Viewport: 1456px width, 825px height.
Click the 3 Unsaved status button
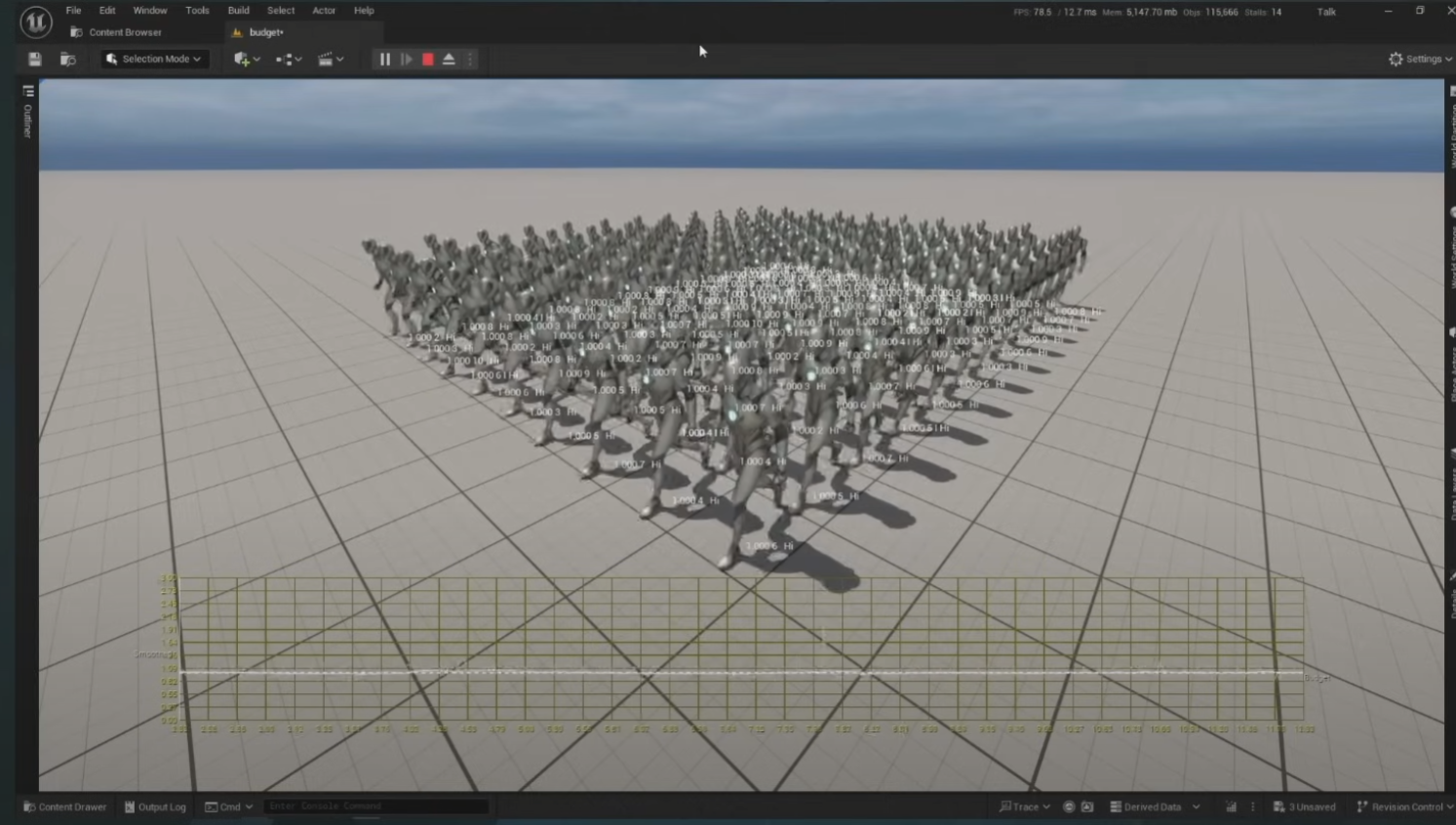coord(1305,806)
